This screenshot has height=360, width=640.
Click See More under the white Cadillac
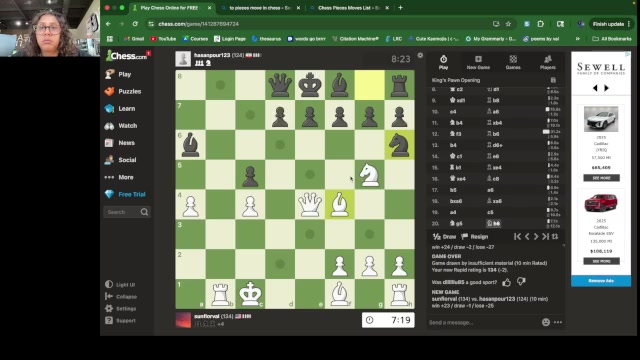[601, 178]
